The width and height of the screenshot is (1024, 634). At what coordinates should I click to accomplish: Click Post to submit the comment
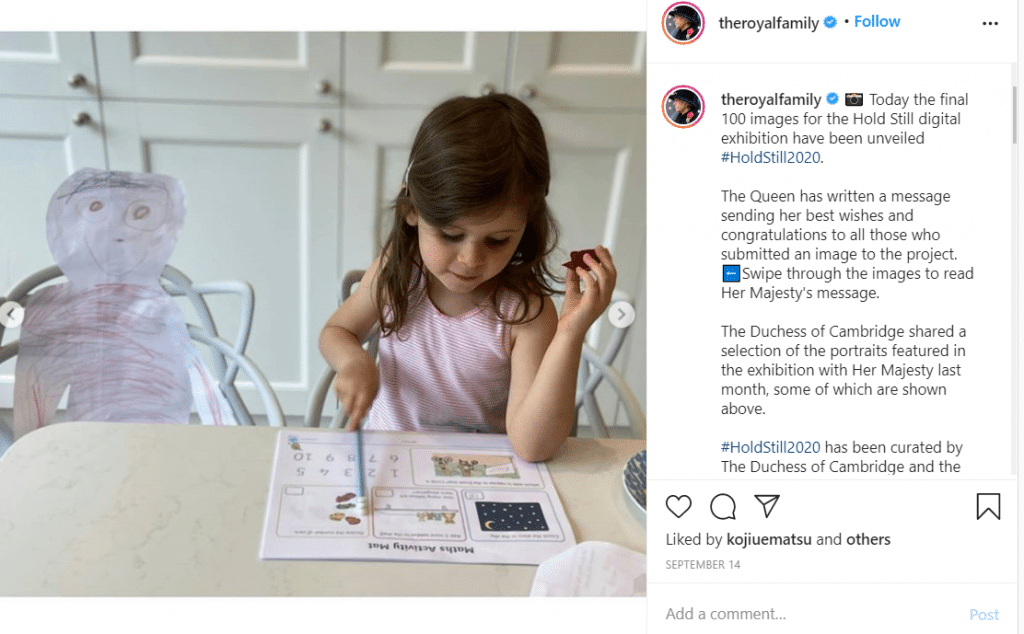coord(984,614)
